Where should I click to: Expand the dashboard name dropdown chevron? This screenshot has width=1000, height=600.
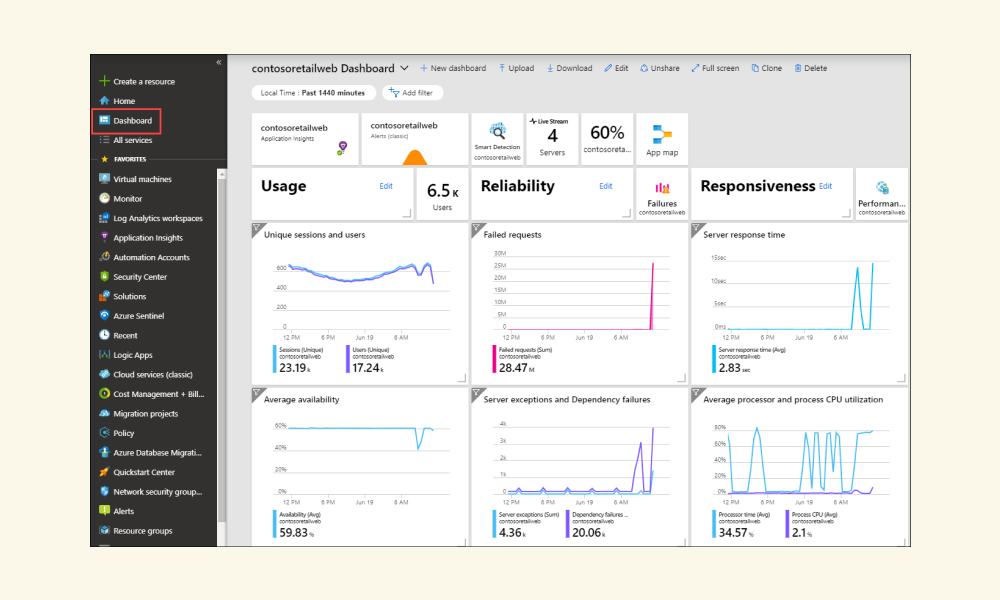404,68
